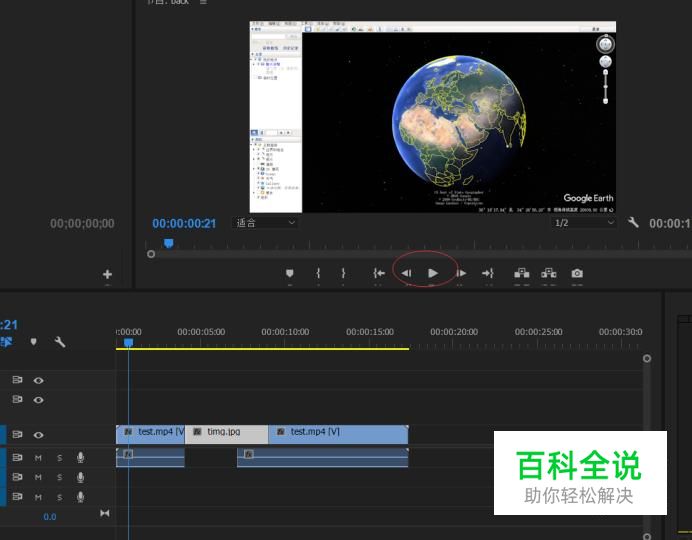This screenshot has width=692, height=540.
Task: Click the Mark Out button
Action: 343,274
